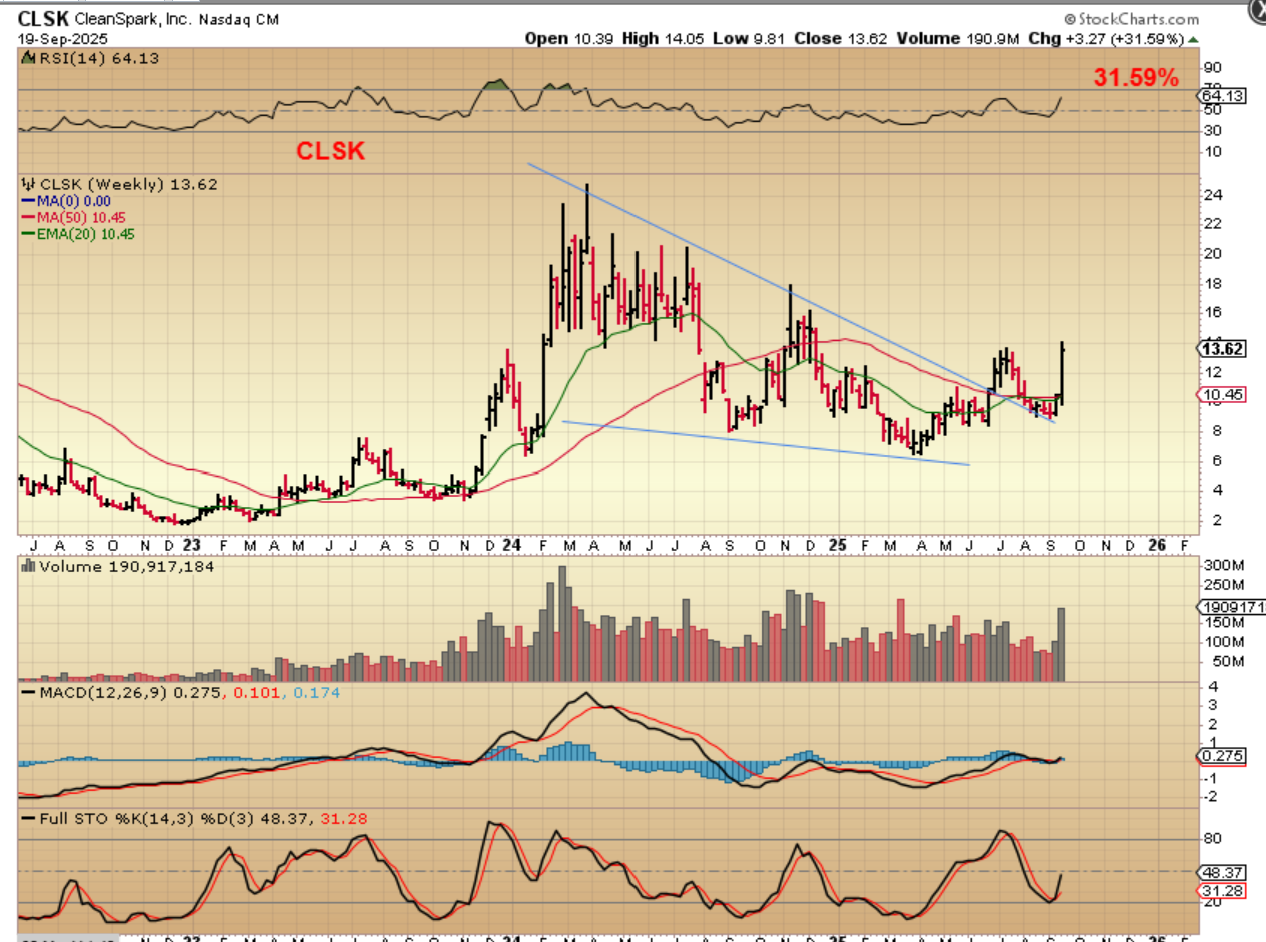The image size is (1266, 942).
Task: Click the Volume panel legend icon
Action: point(27,566)
